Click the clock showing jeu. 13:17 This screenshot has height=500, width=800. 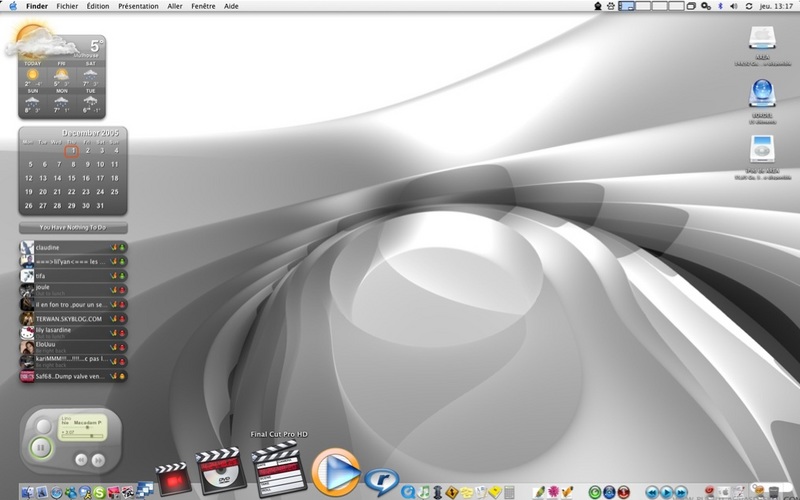776,6
